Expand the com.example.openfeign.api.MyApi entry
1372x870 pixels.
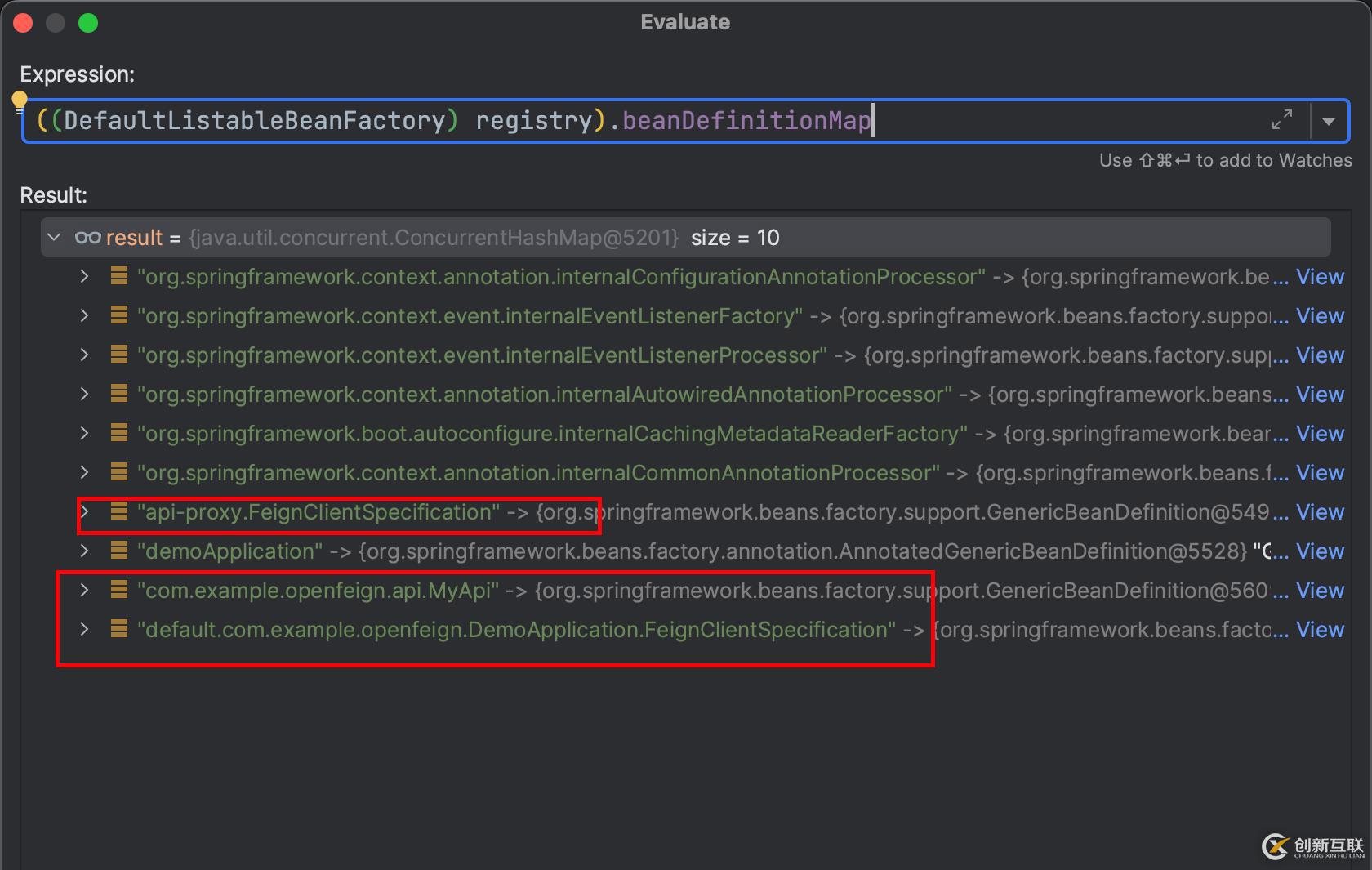[x=84, y=591]
